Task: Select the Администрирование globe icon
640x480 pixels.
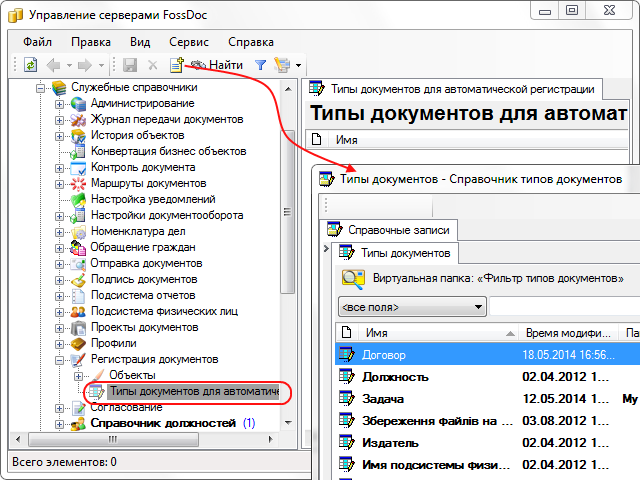Action: point(78,104)
